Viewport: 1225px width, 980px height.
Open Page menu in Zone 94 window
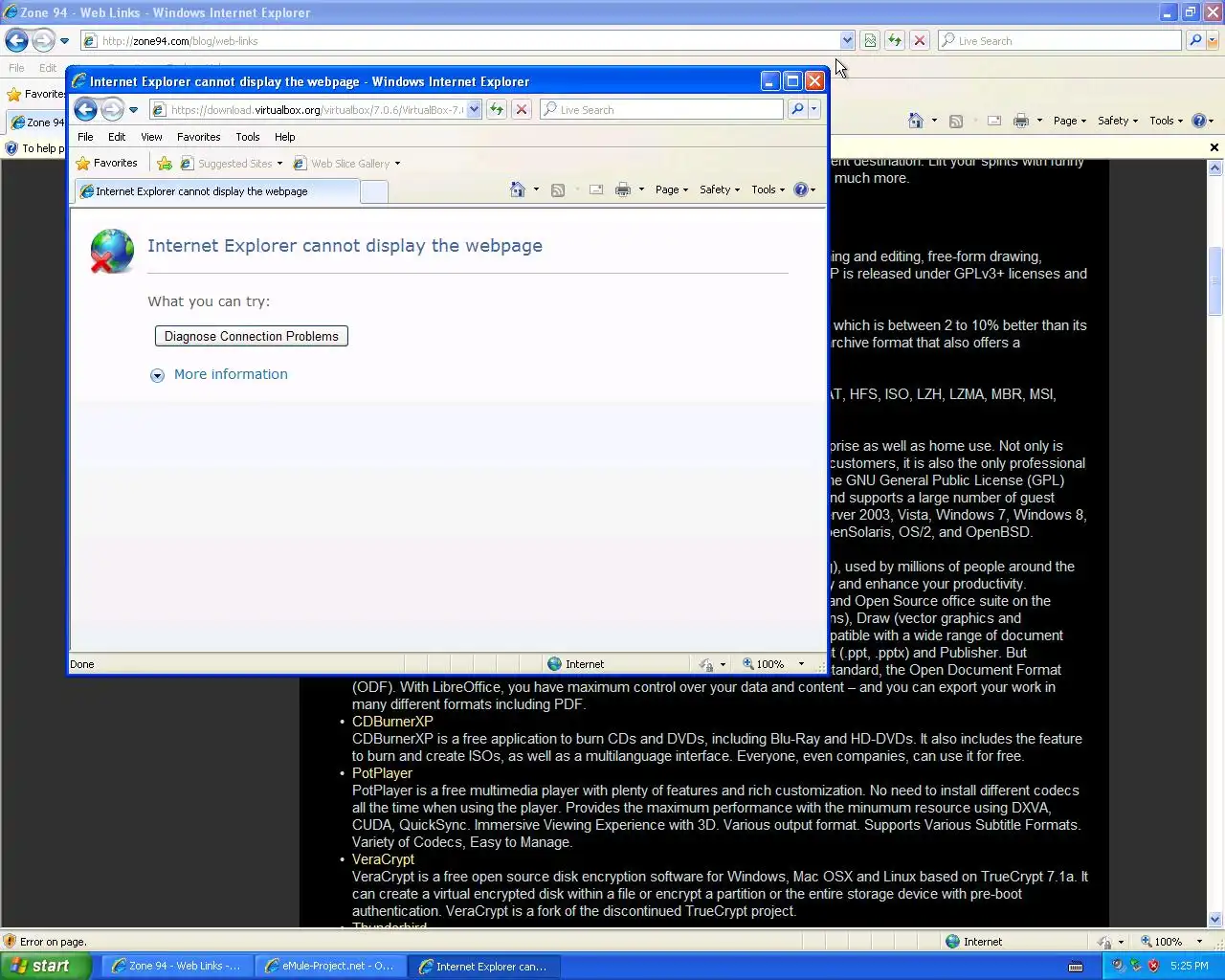pos(1069,121)
